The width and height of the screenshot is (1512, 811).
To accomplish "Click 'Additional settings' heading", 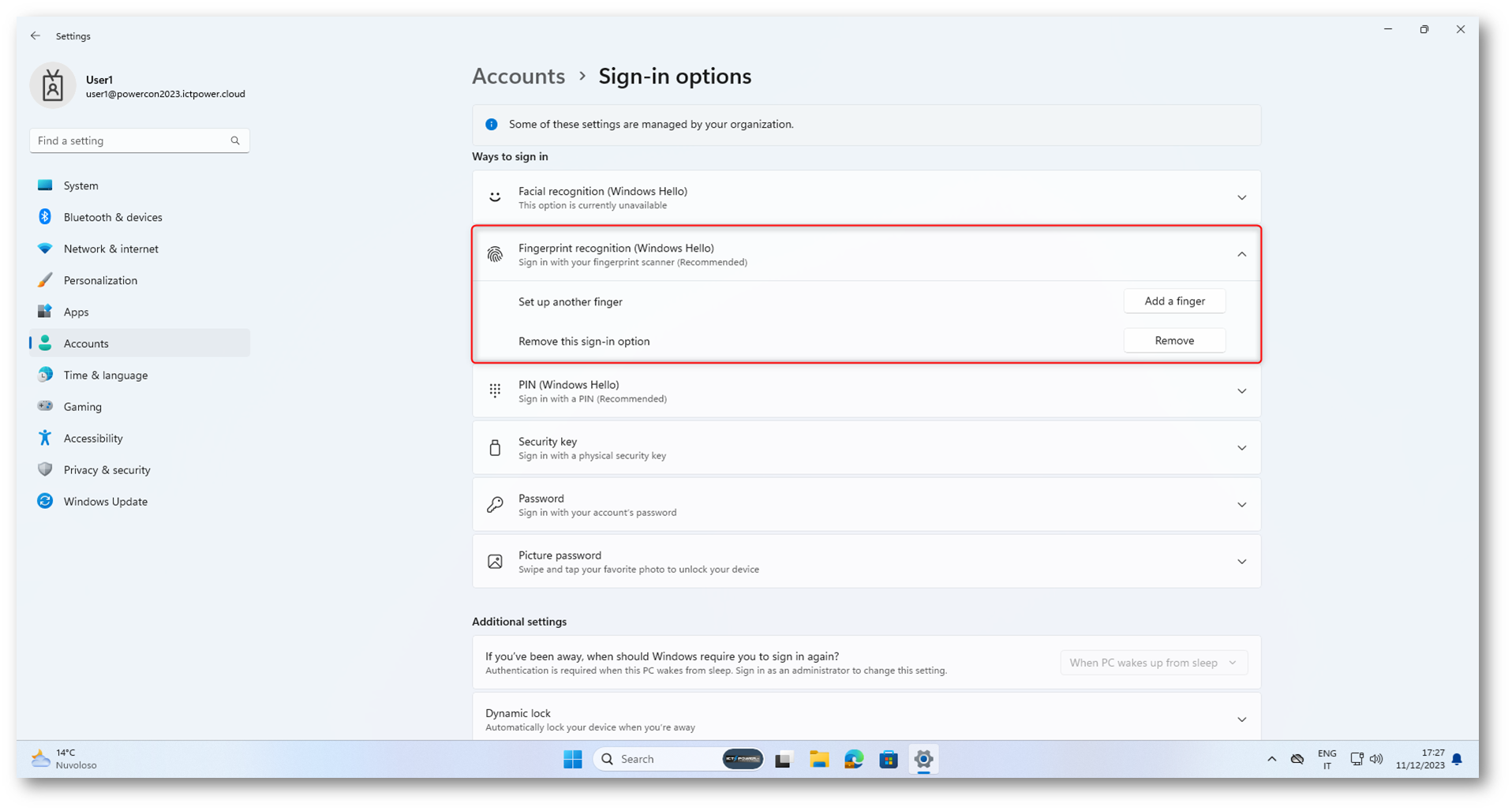I will 519,622.
